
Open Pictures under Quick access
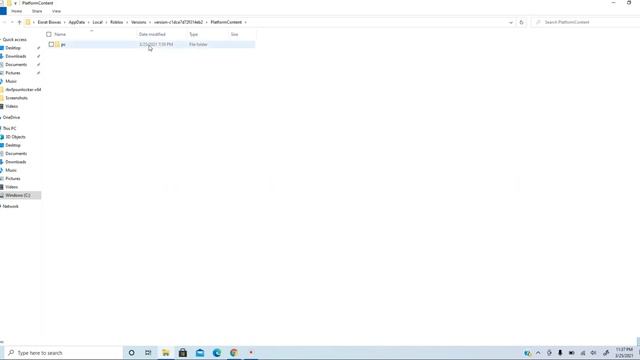click(13, 73)
